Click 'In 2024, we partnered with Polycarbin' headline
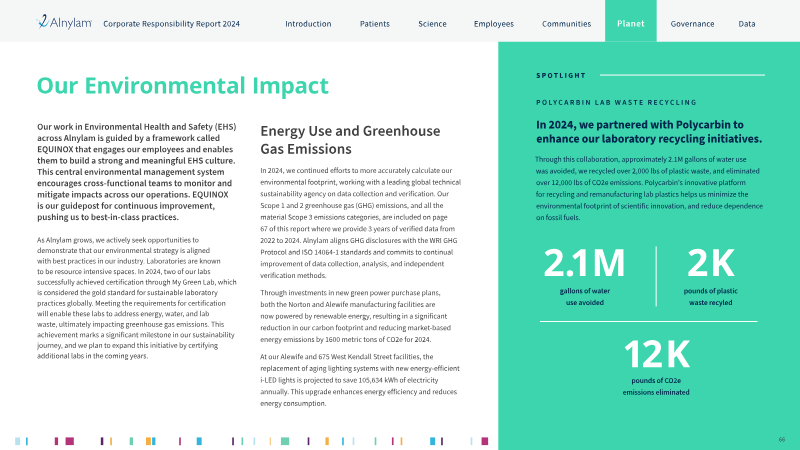800x450 pixels. [649, 132]
